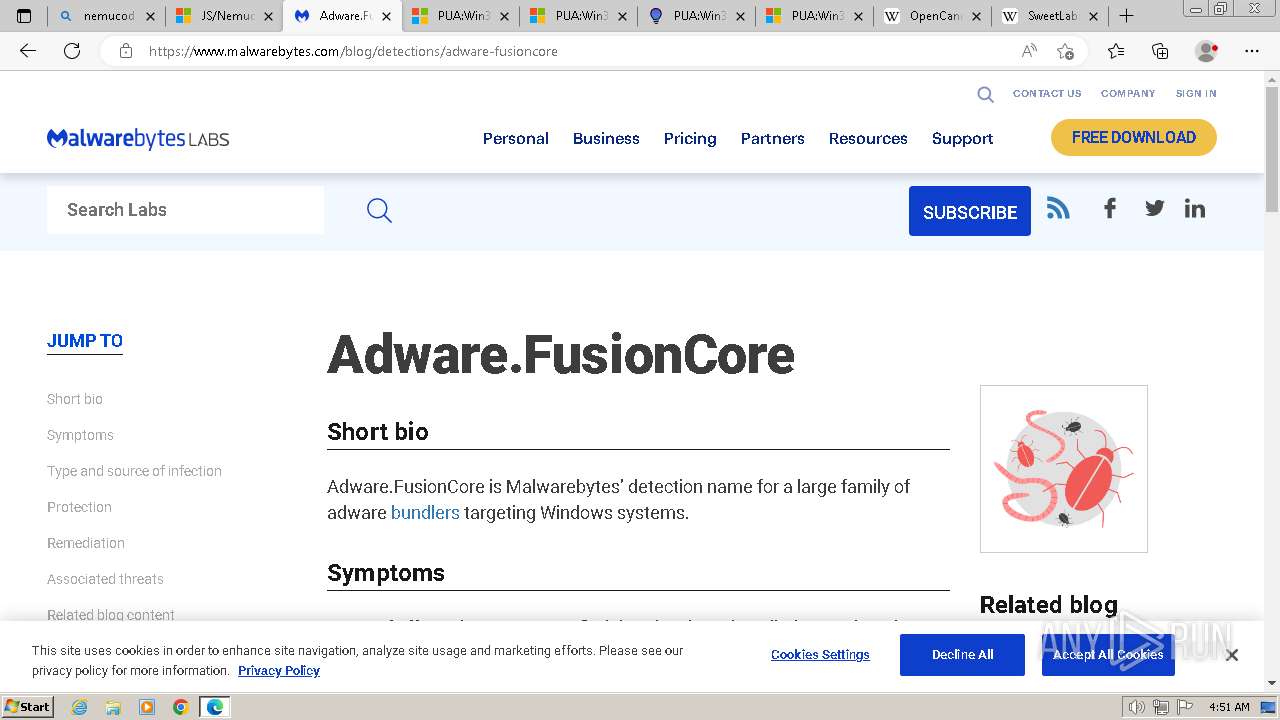Screen dimensions: 1280x720
Task: Open Internet Explorer from the taskbar
Action: (x=80, y=707)
